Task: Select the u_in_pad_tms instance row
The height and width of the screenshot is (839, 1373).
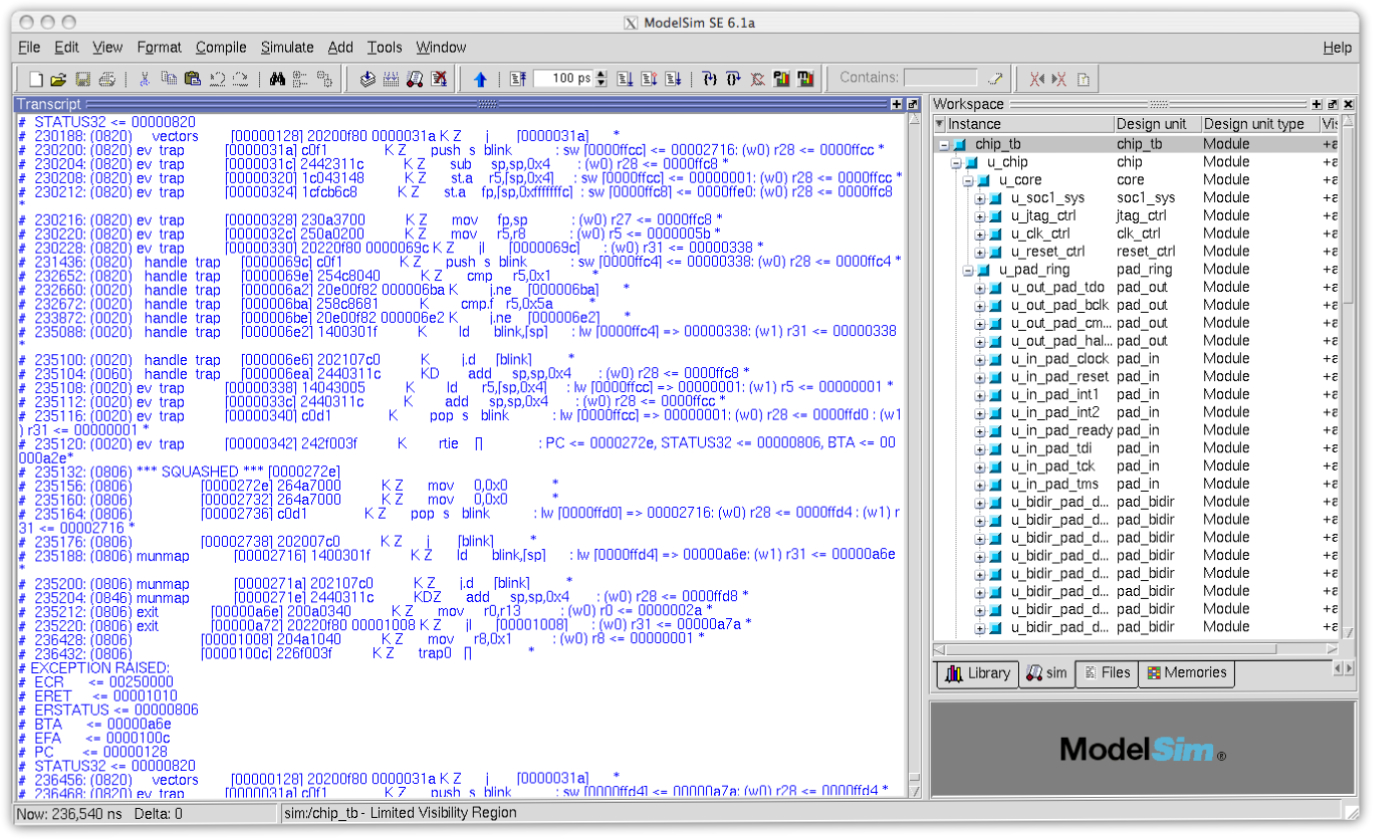Action: click(x=1135, y=484)
